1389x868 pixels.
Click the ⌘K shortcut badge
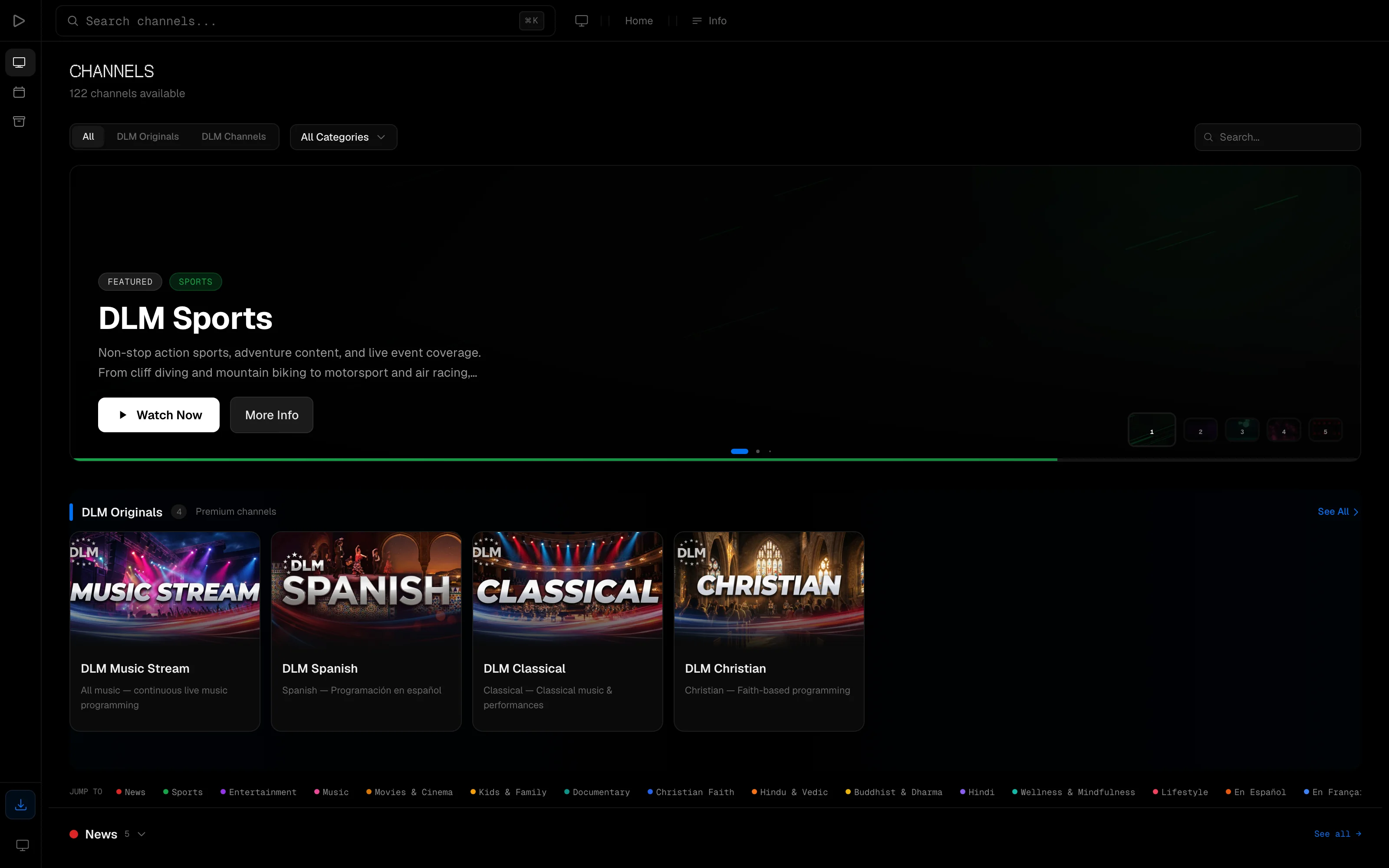pos(531,21)
